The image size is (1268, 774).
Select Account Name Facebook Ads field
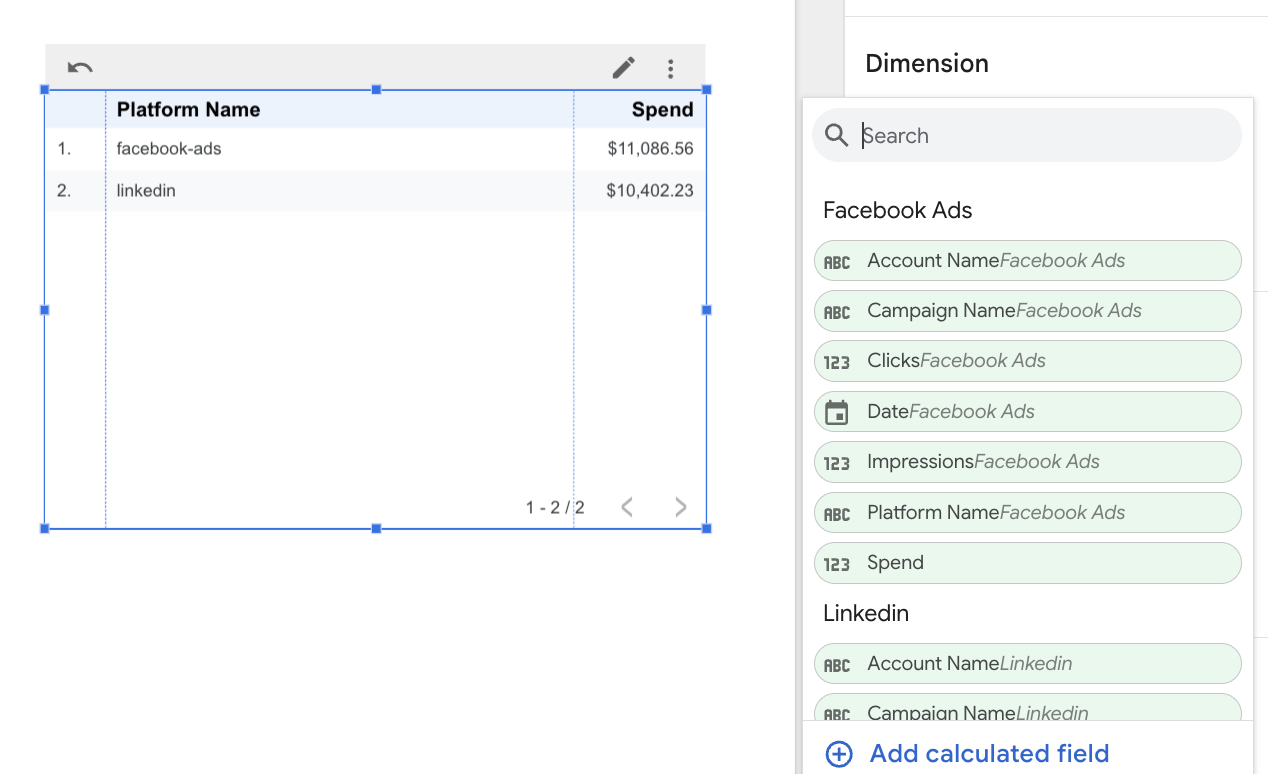[1027, 261]
